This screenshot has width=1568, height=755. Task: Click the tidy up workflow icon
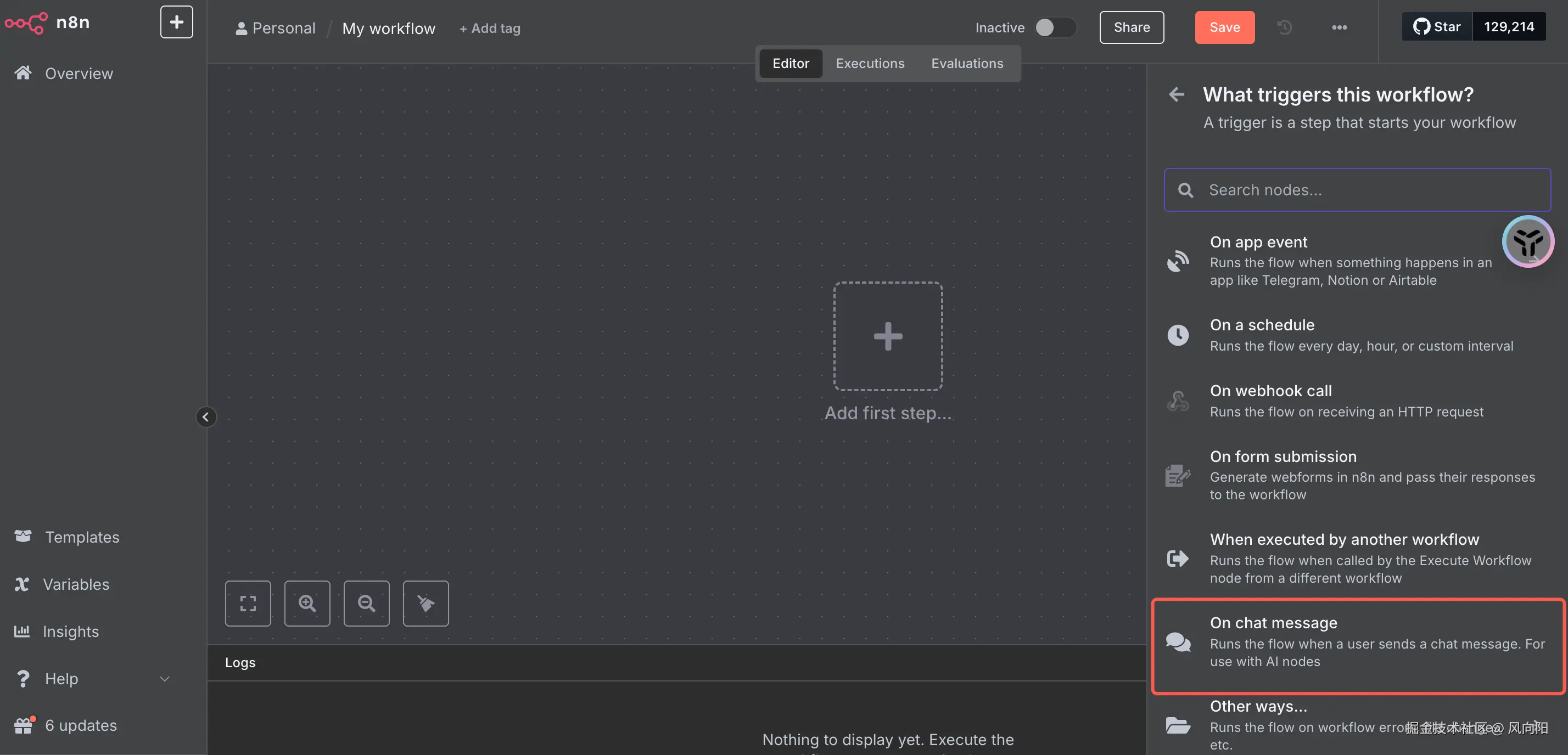(425, 603)
